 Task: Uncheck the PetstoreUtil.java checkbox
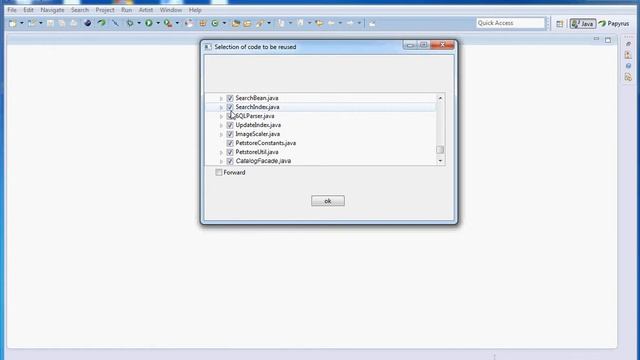[230, 152]
